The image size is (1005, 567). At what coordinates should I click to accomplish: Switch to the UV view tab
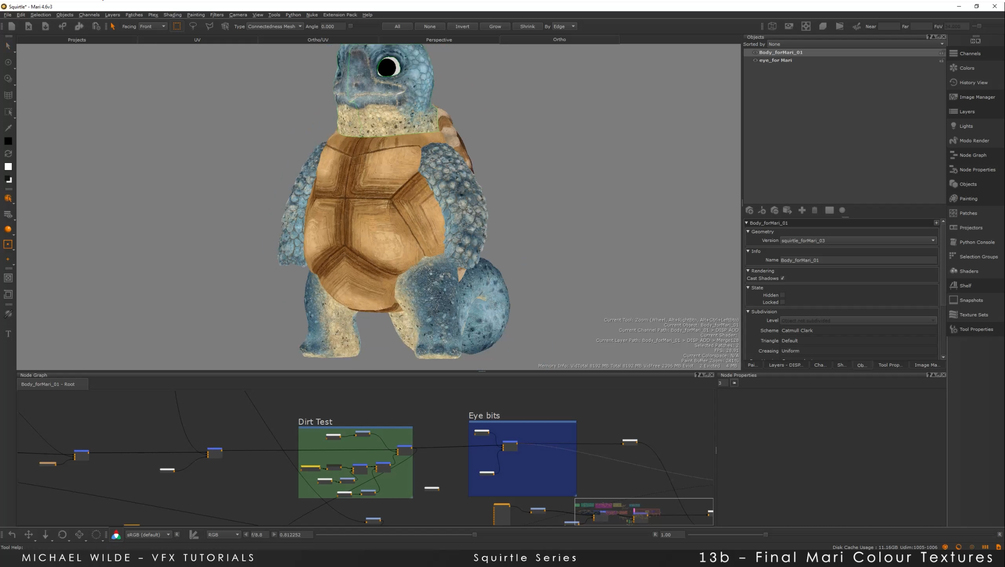[x=197, y=40]
